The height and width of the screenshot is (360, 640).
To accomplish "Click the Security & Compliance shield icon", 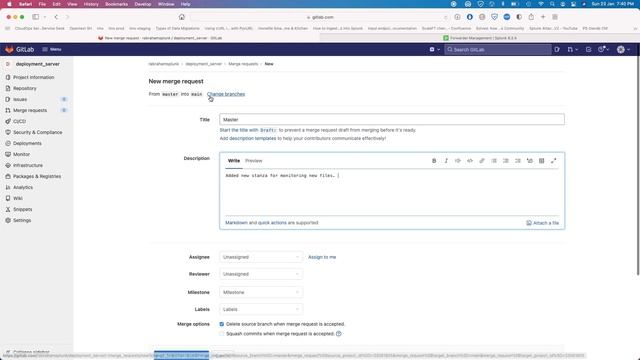I will coord(8,132).
